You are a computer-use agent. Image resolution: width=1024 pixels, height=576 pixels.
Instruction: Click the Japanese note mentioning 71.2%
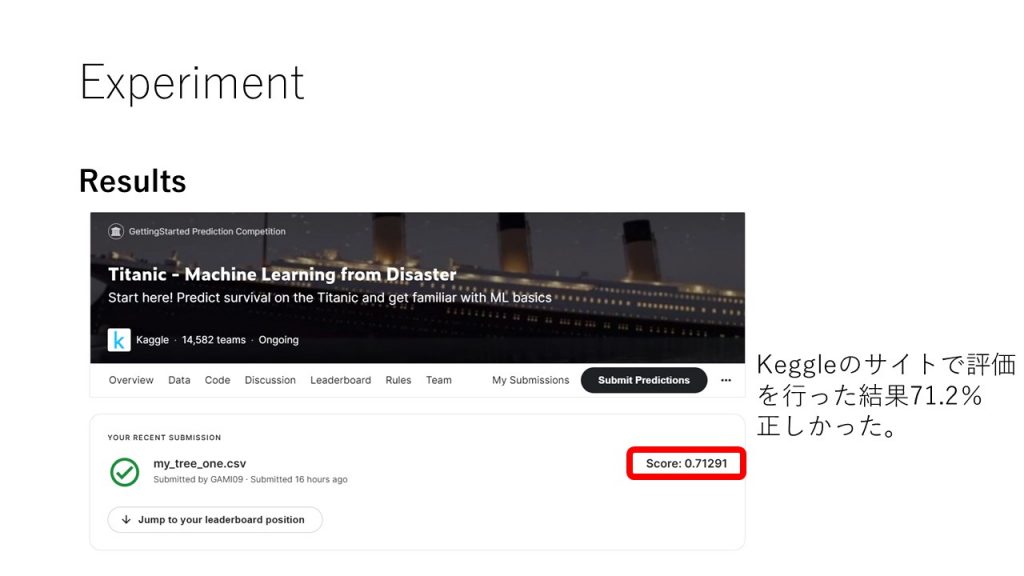[885, 395]
